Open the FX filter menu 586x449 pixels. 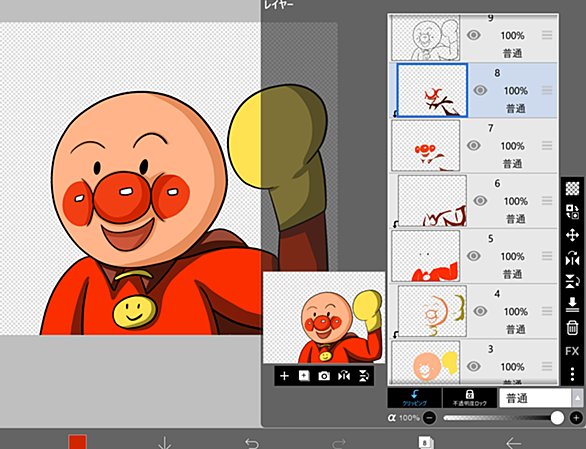[572, 351]
